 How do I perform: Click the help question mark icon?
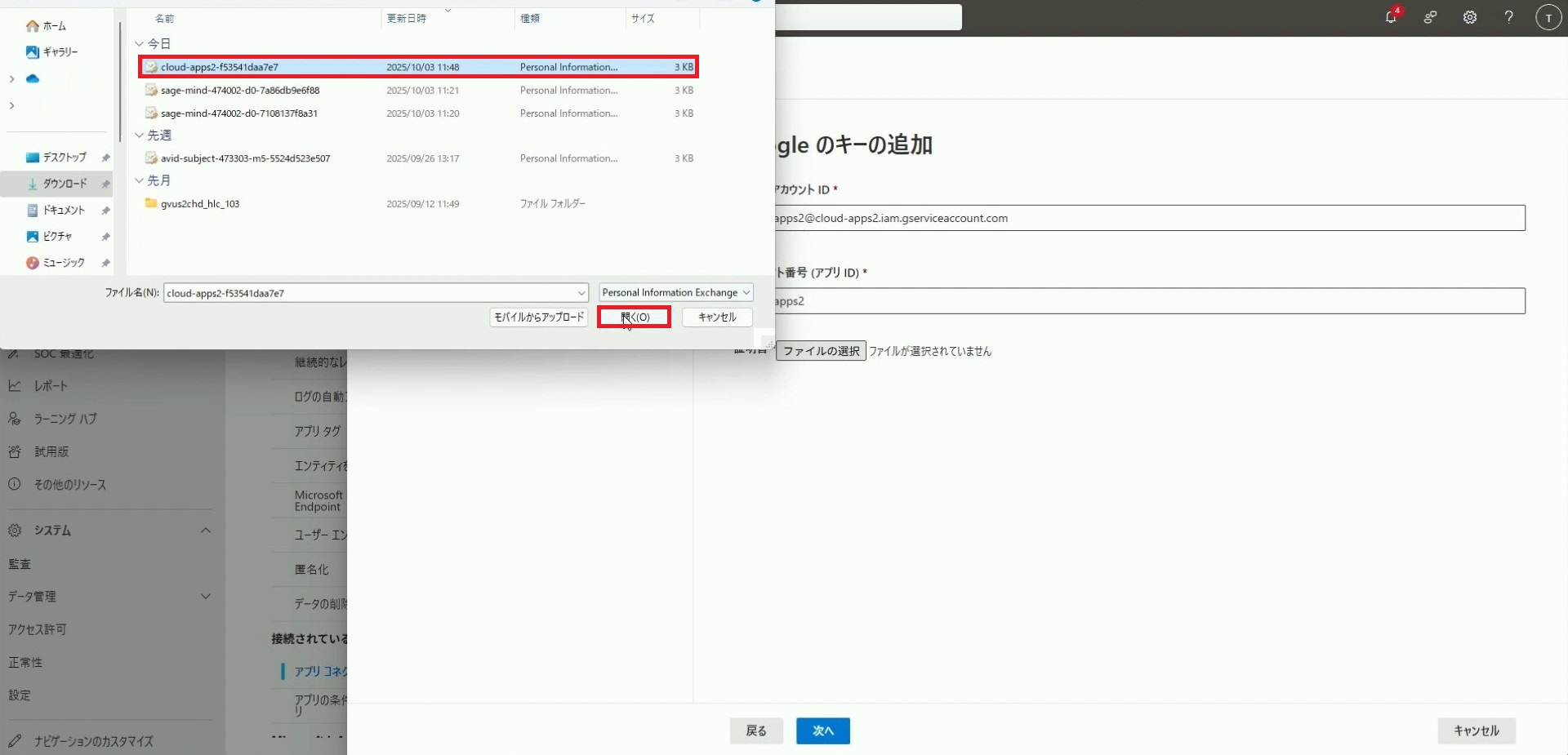pos(1508,17)
